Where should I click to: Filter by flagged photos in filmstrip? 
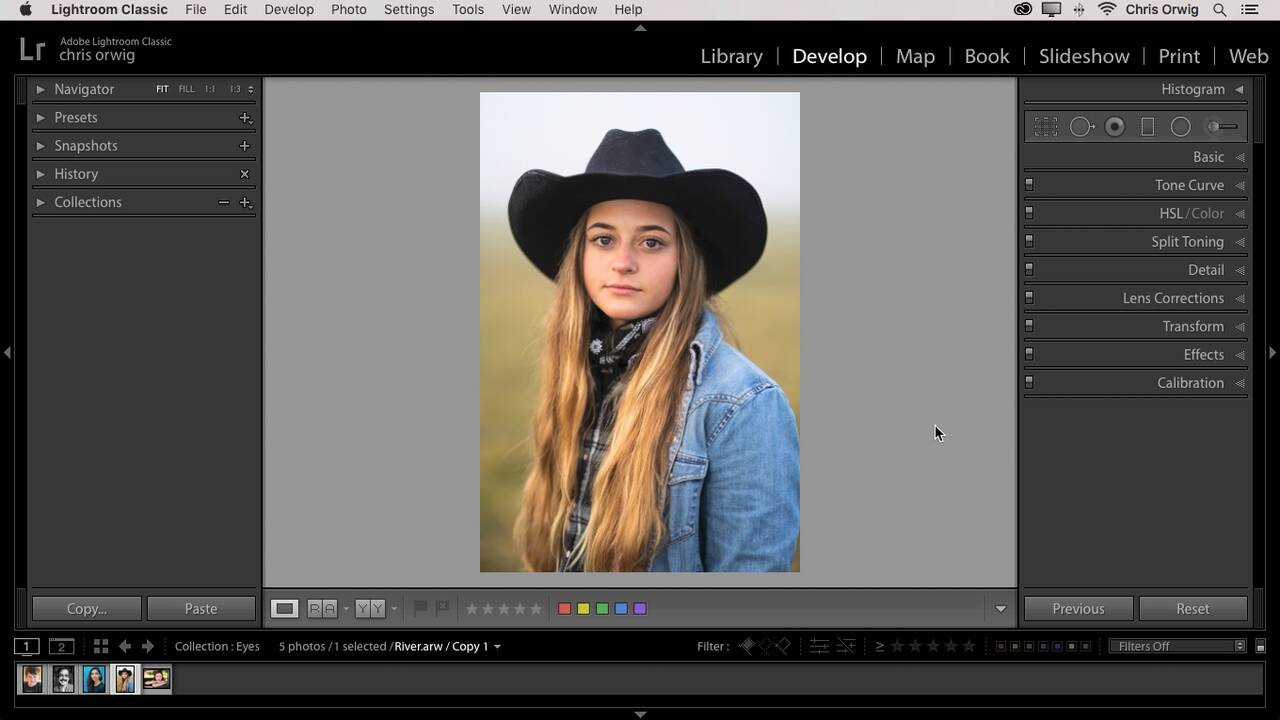[747, 646]
